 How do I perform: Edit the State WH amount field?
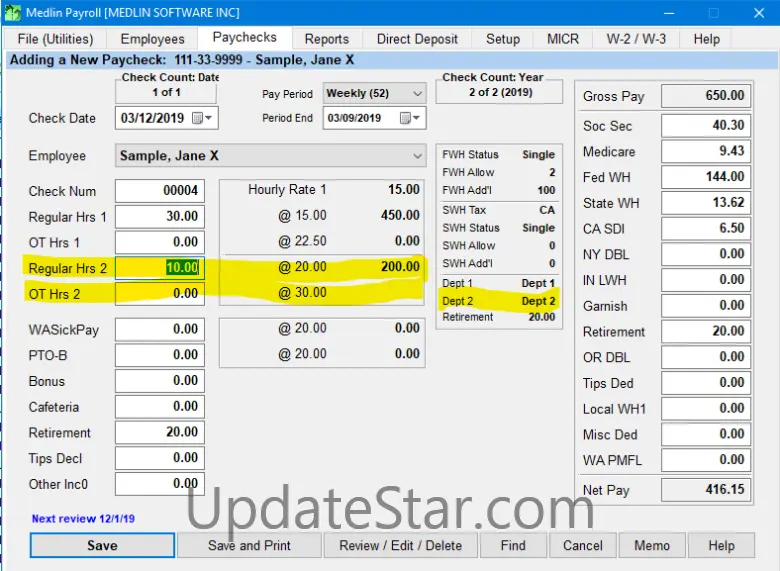click(x=705, y=202)
